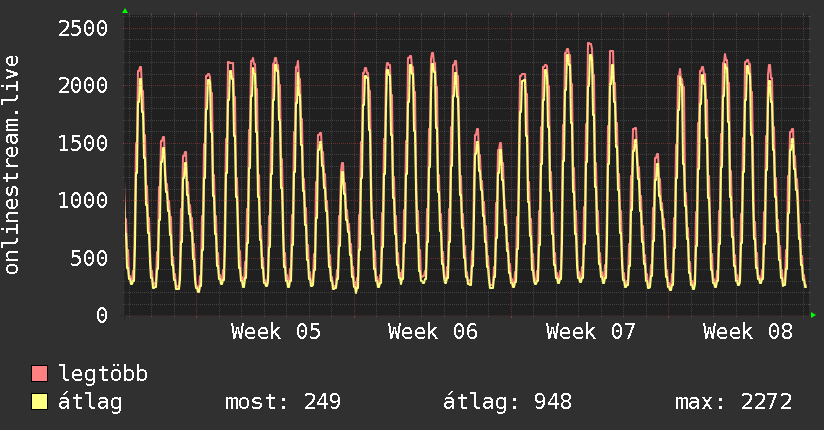This screenshot has width=824, height=430.
Task: Click the 1000 y-axis label
Action: coord(83,200)
